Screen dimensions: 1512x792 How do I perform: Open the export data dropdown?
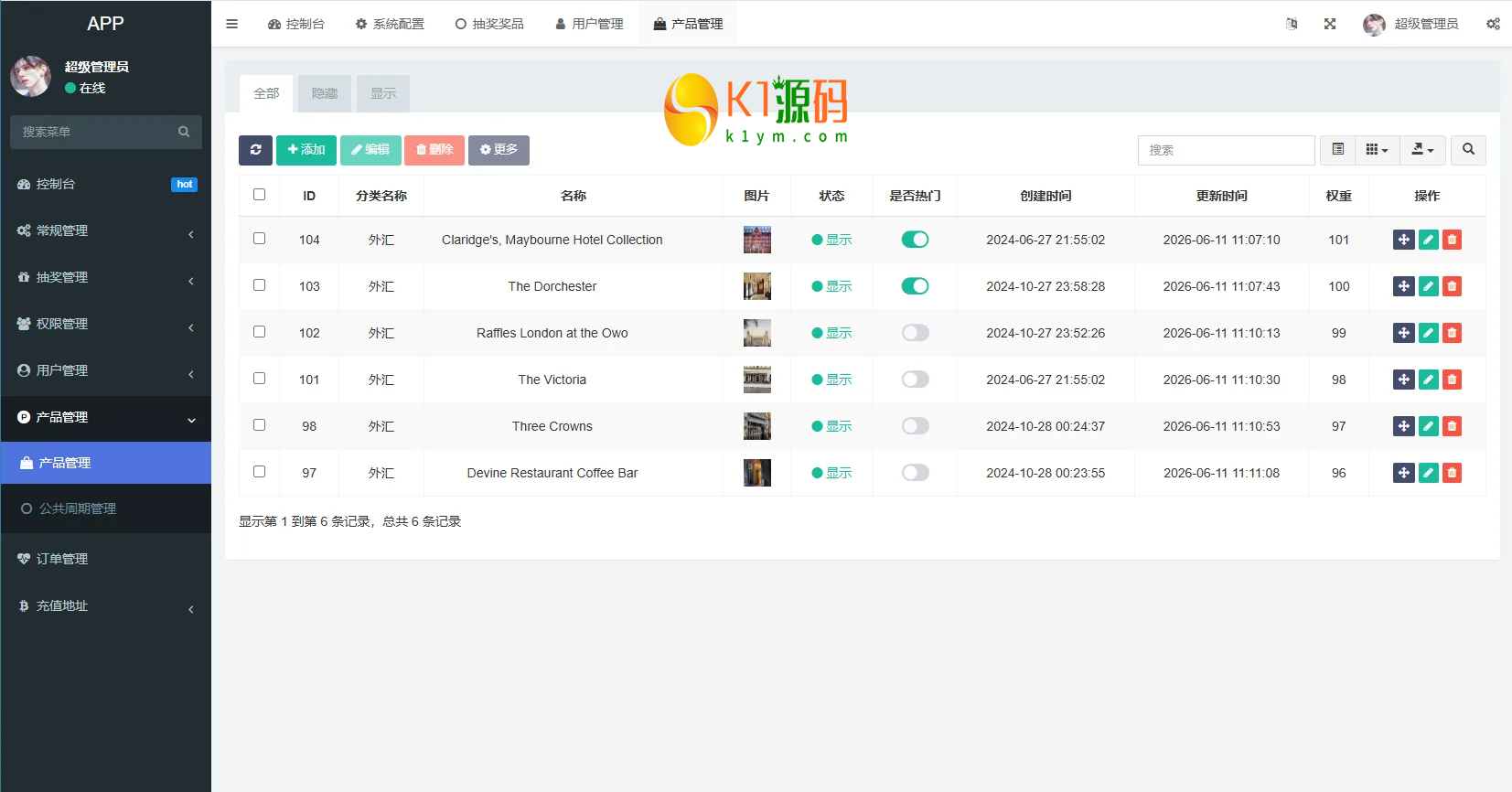(x=1423, y=150)
